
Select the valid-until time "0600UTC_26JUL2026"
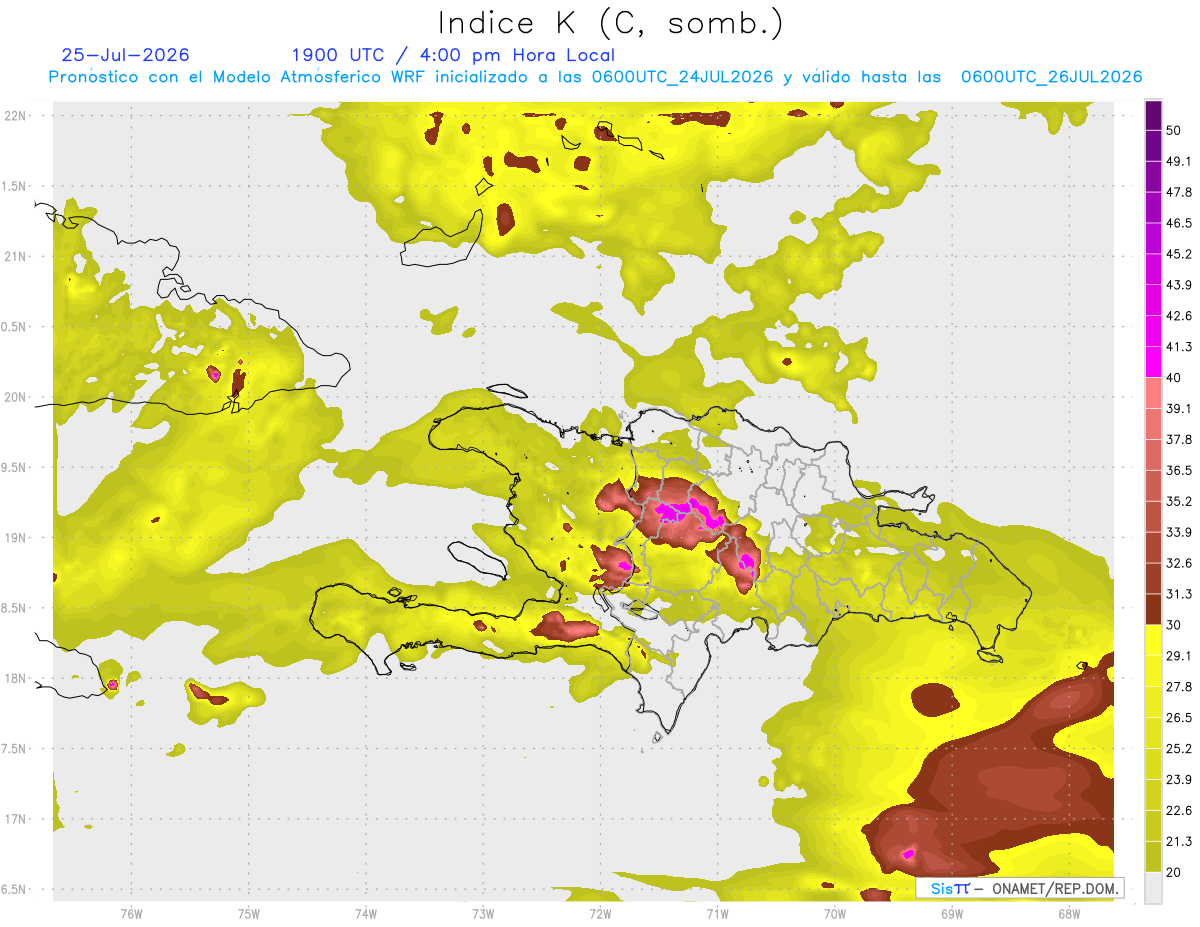[x=1051, y=77]
